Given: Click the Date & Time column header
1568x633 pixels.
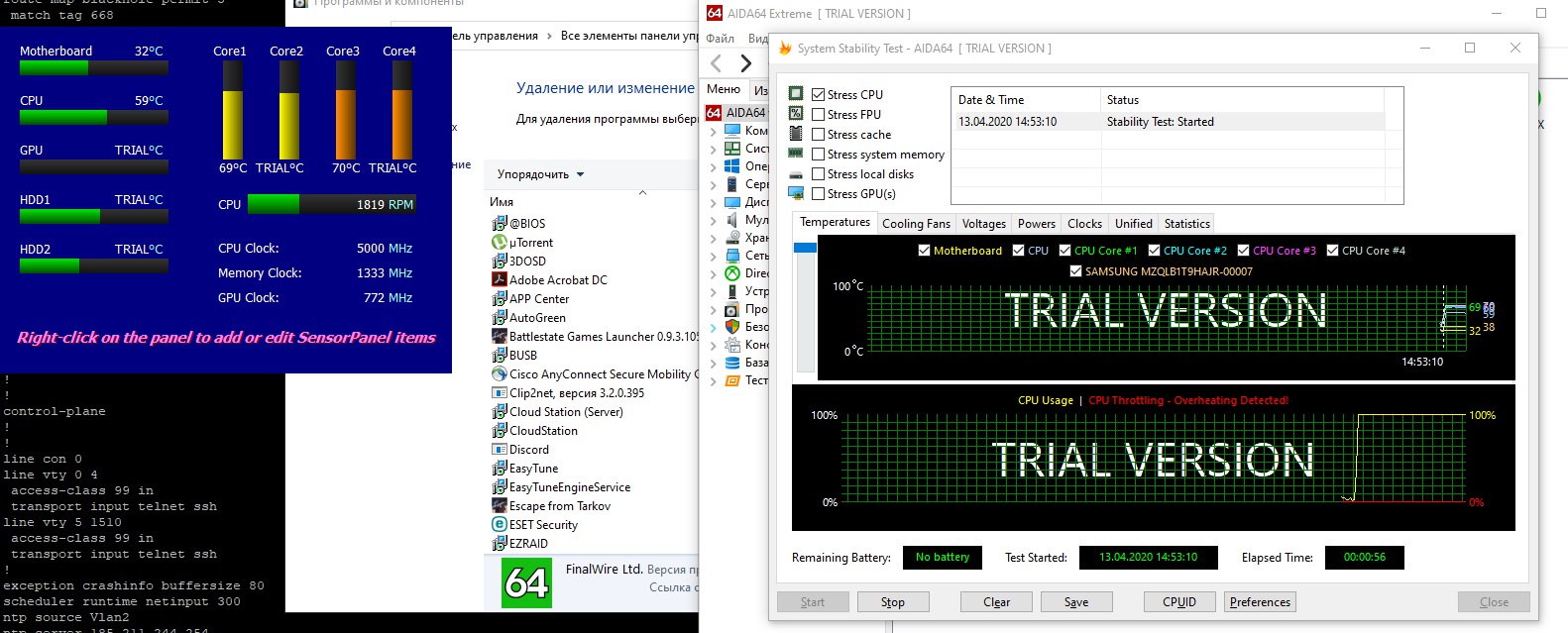Looking at the screenshot, I should click(1027, 99).
